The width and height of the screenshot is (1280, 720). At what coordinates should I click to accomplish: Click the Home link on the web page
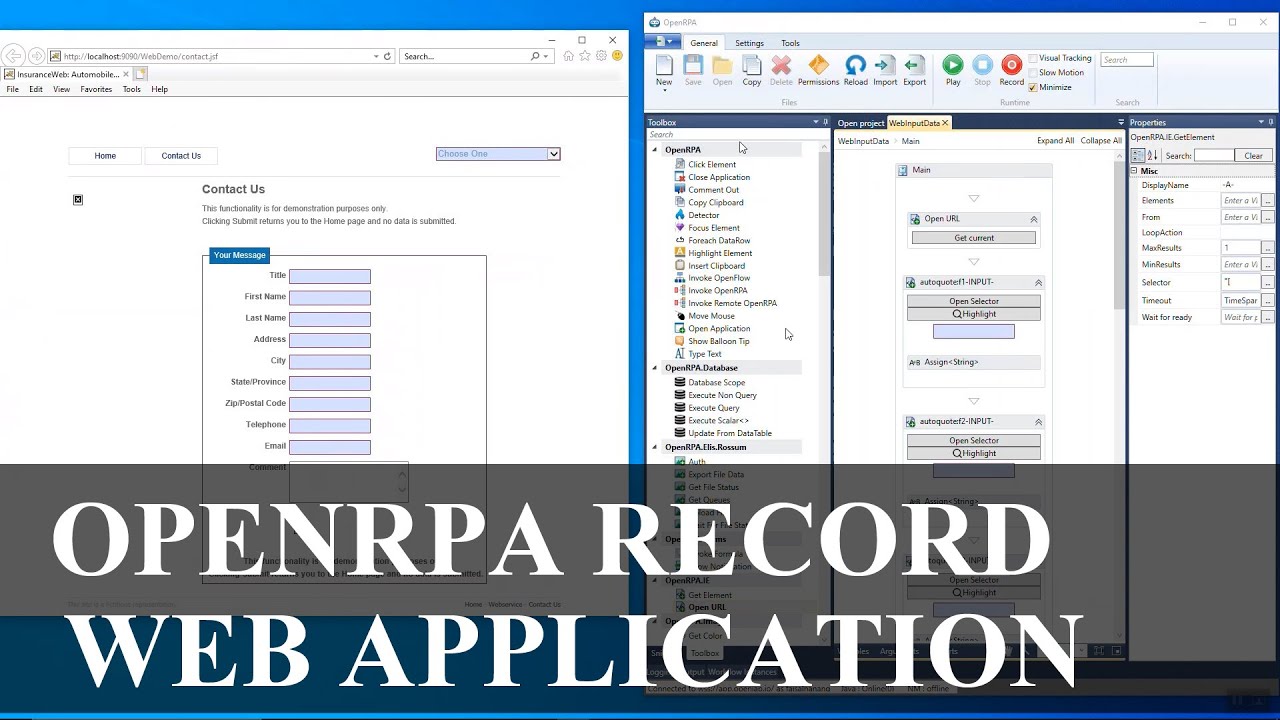tap(105, 156)
